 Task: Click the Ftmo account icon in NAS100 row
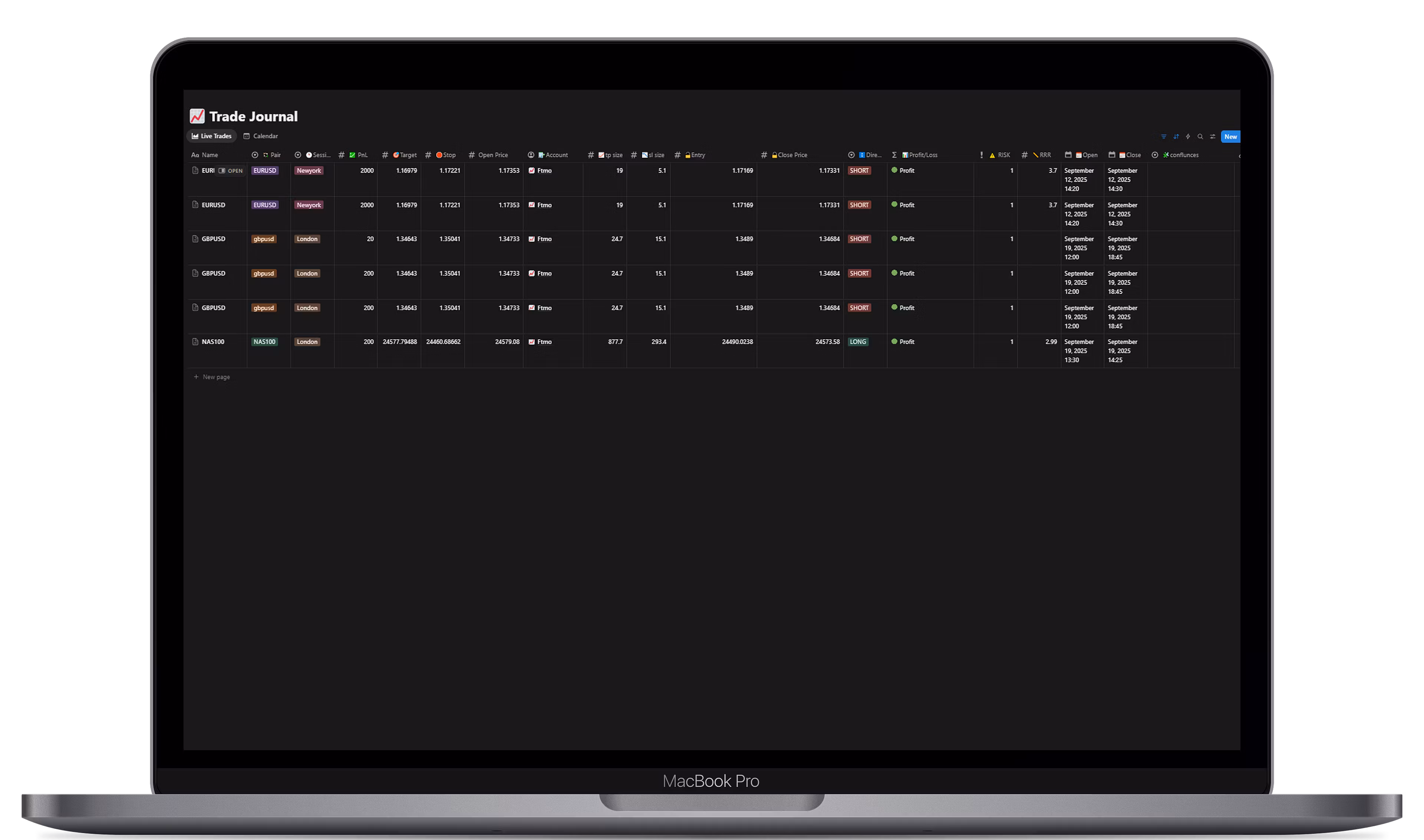coord(532,342)
